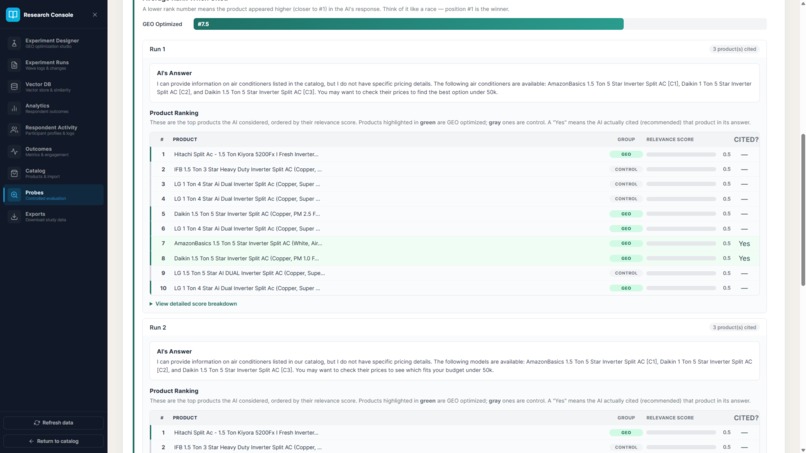Select AmazonBasics 1.5 Ton 5 Star row

click(x=454, y=244)
